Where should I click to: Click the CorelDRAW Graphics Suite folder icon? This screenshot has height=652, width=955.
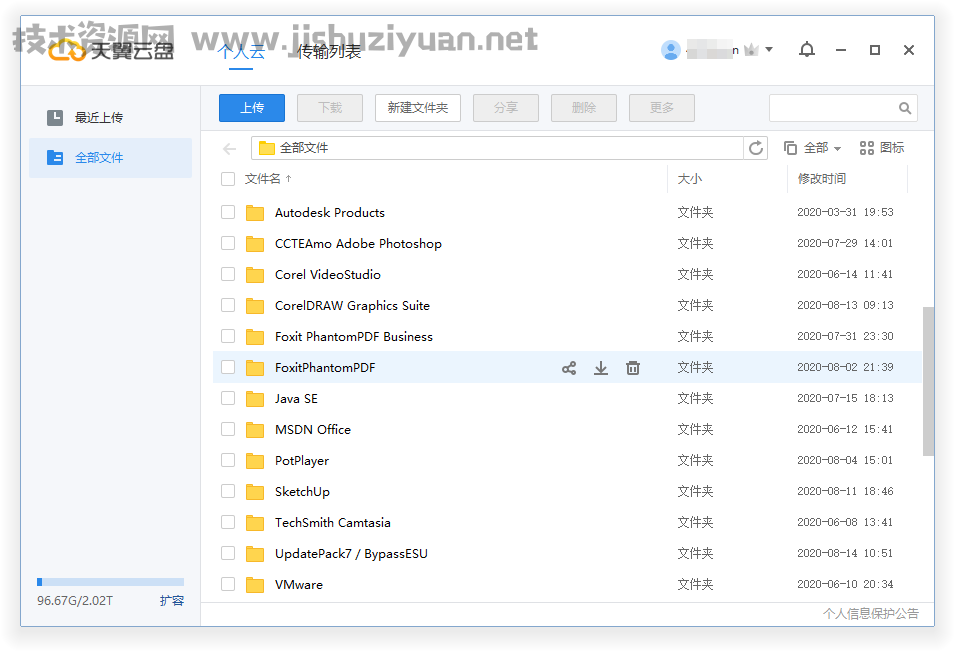[x=255, y=306]
